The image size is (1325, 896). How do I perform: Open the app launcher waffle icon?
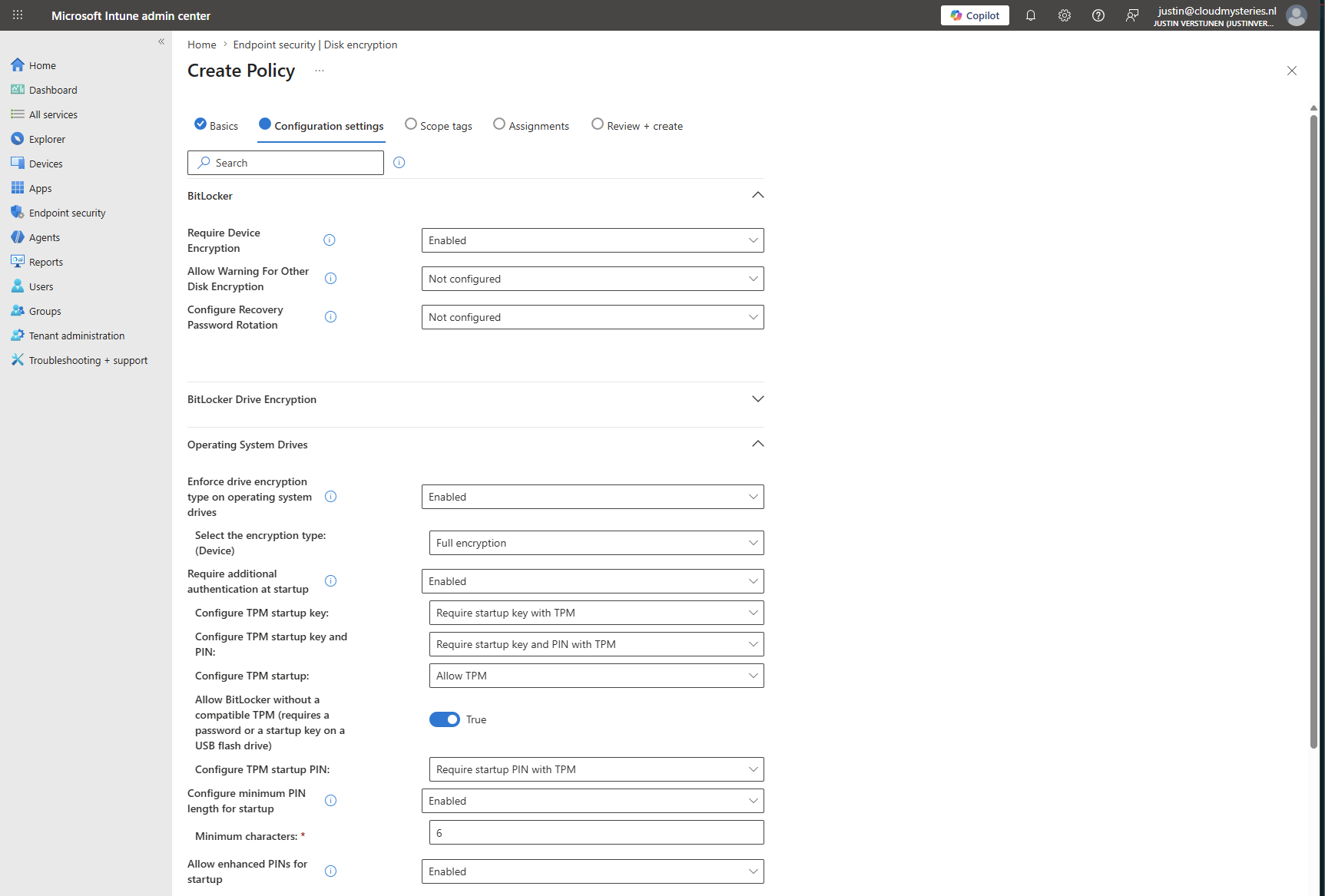pyautogui.click(x=18, y=15)
